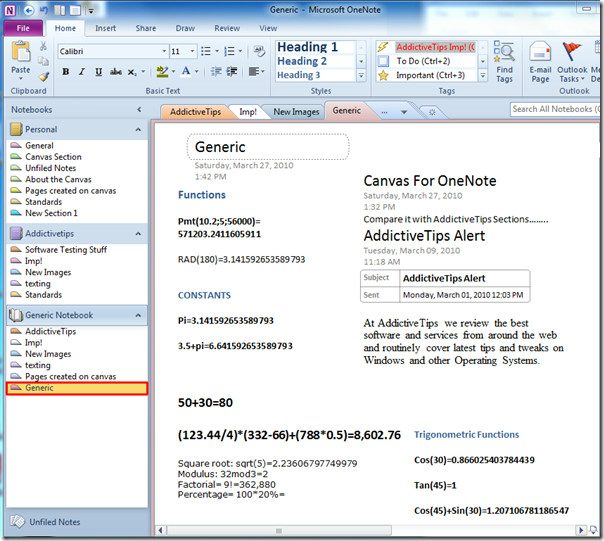
Task: Increase indent of paragraph
Action: [232, 72]
